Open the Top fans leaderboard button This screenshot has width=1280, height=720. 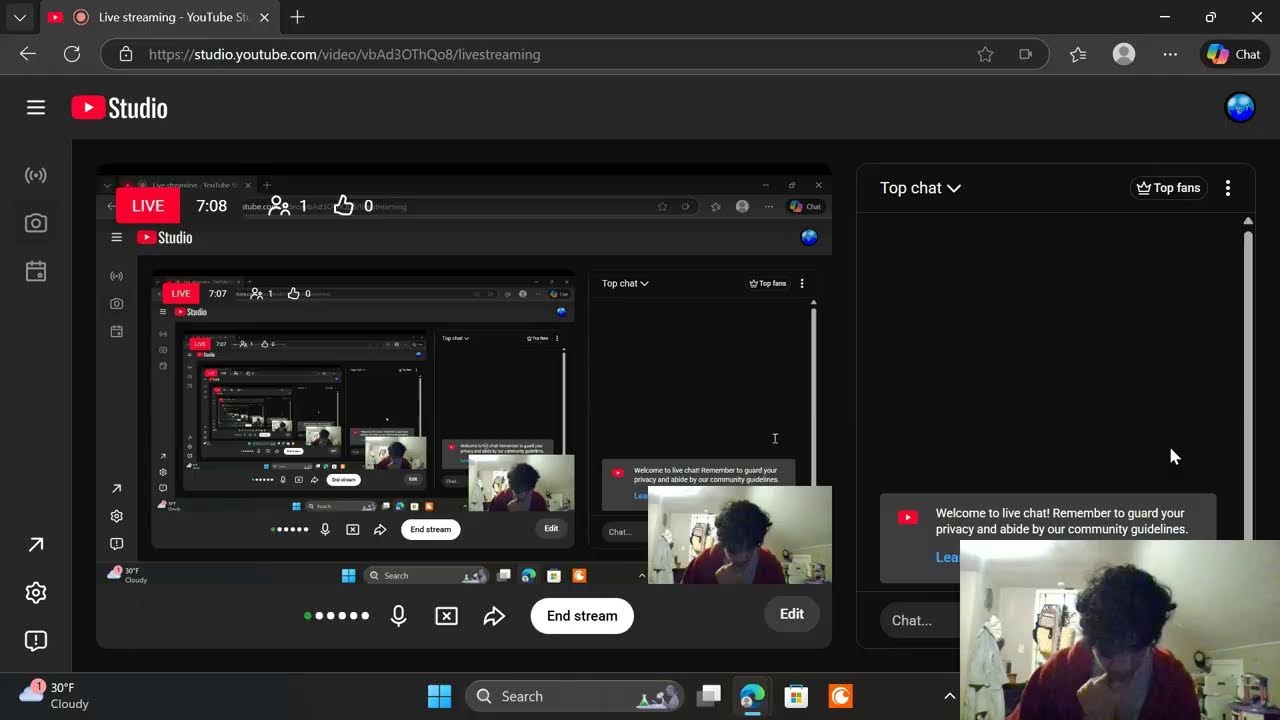(x=1168, y=188)
